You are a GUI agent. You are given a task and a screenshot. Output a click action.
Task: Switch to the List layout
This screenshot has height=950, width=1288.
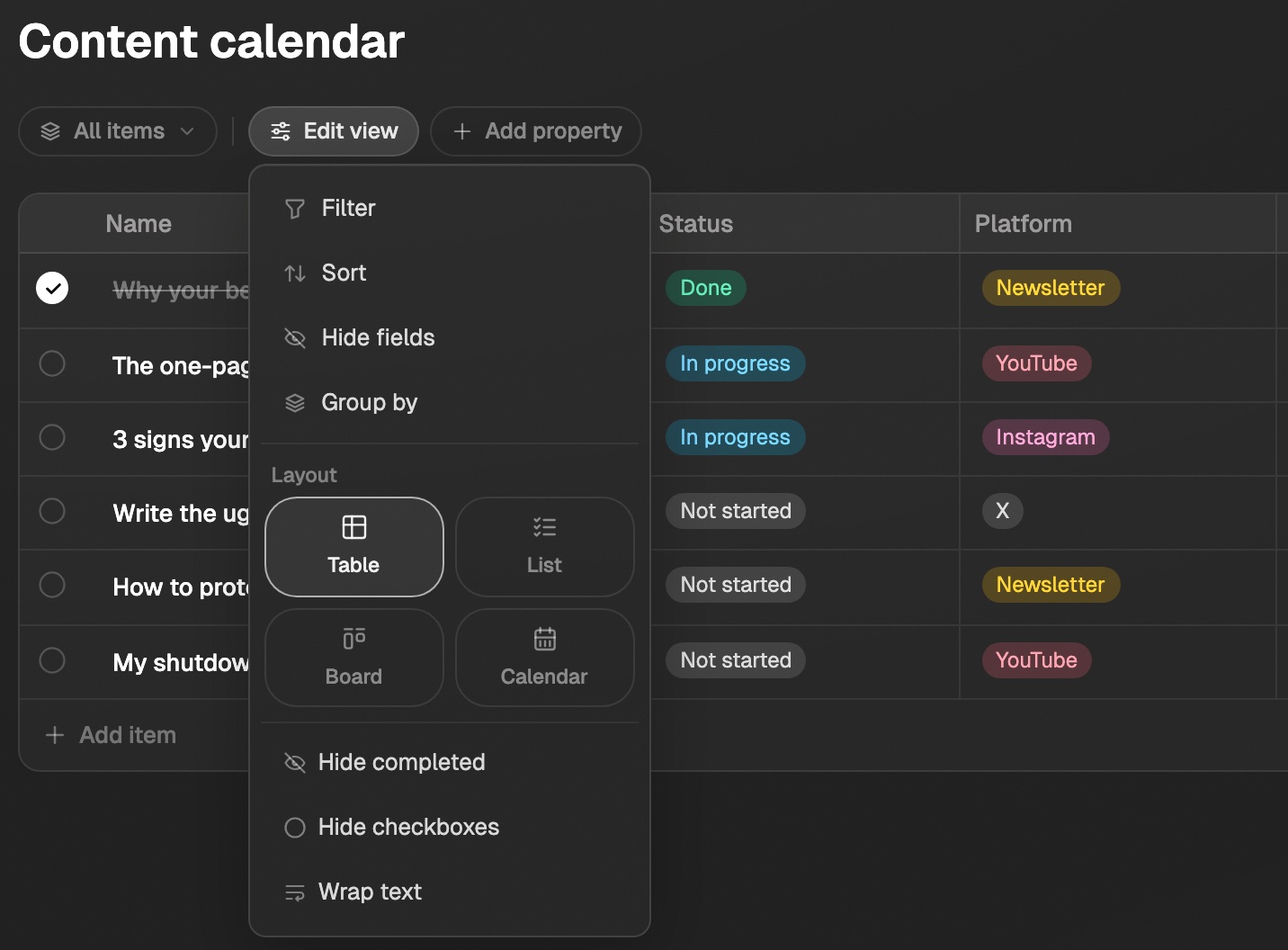coord(545,547)
